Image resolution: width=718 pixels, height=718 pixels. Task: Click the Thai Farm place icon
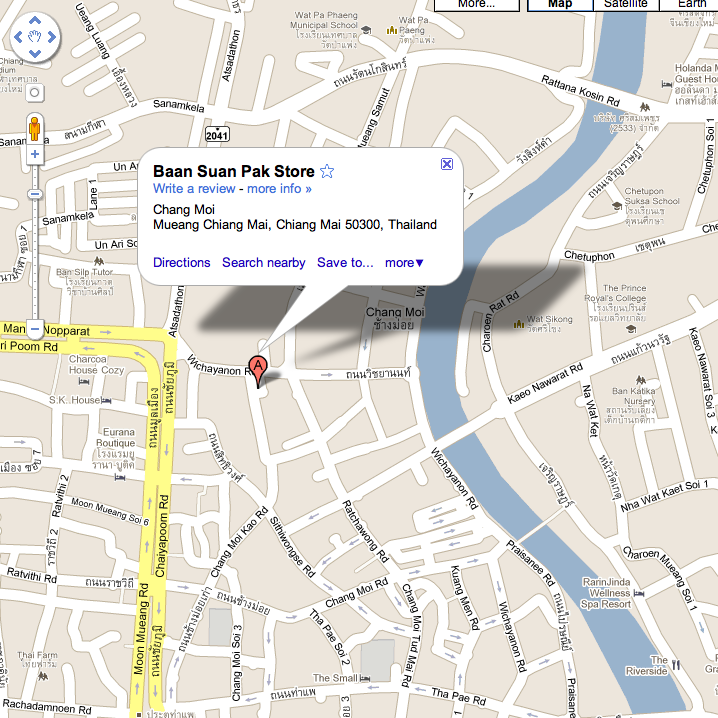(x=43, y=676)
